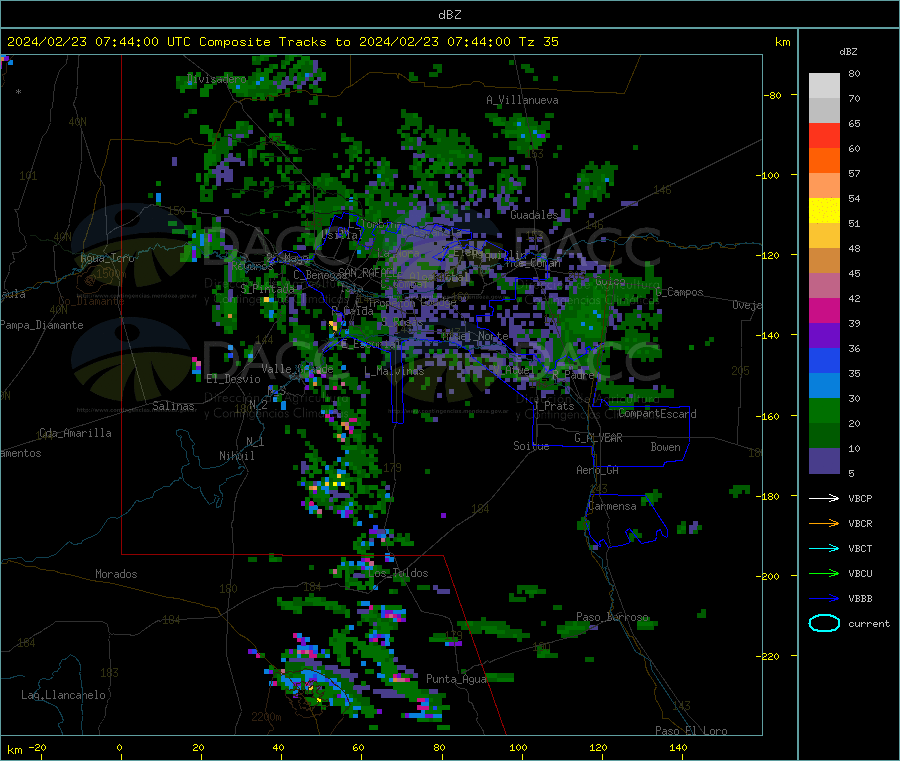Click the light gray 70 dBZ swatch
The image size is (900, 761).
pos(824,86)
